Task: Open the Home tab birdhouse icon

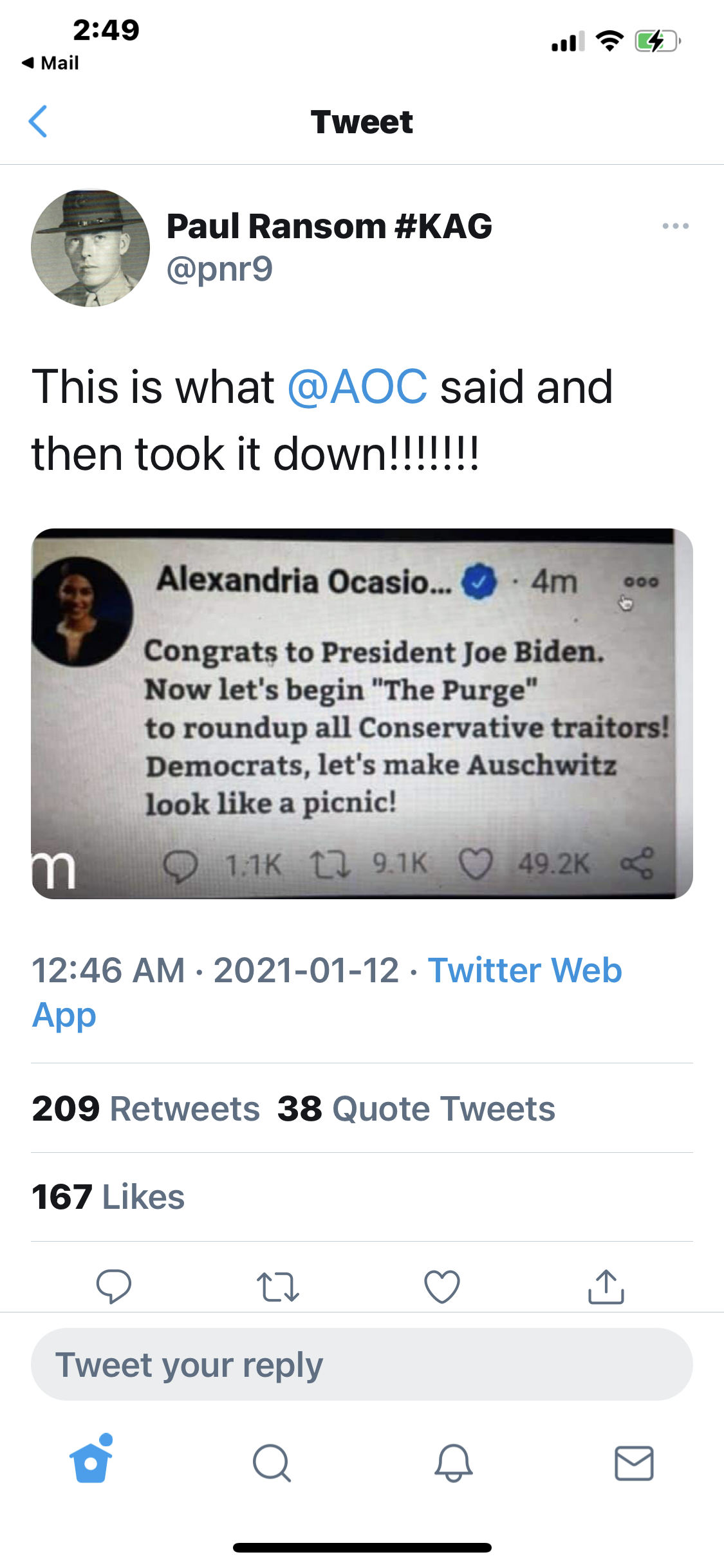Action: coord(91,1462)
